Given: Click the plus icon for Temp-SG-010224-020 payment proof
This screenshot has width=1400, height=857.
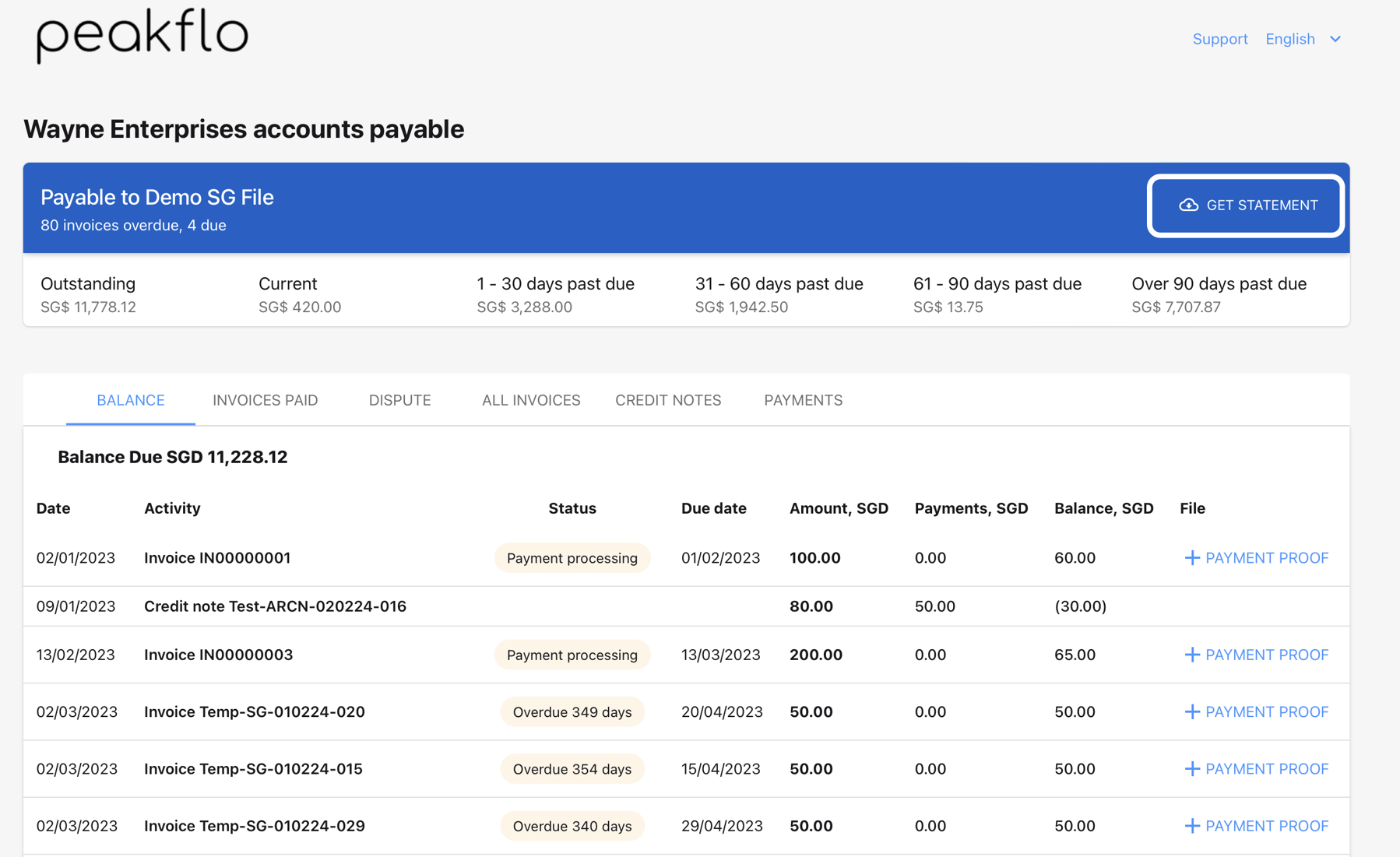Looking at the screenshot, I should [x=1192, y=711].
